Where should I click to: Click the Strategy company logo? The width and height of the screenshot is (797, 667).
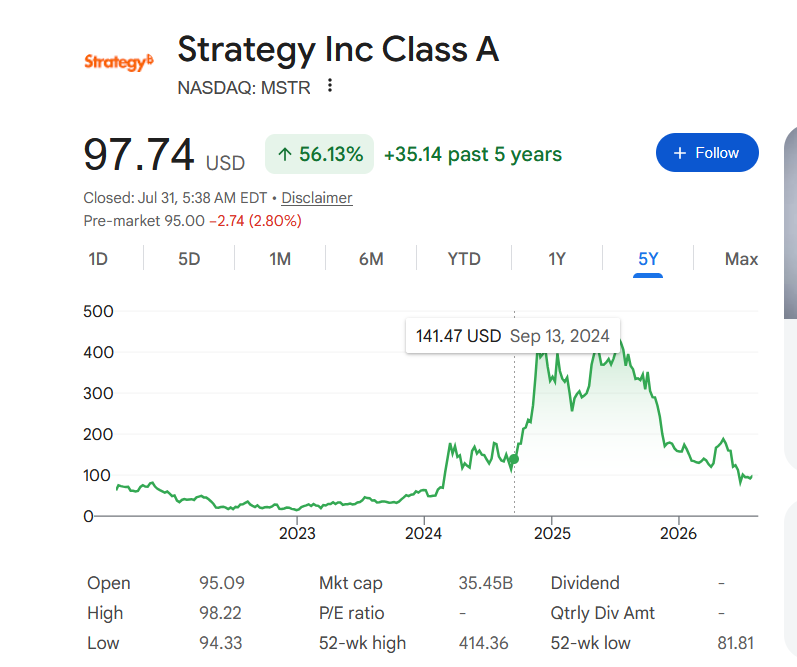pyautogui.click(x=118, y=62)
